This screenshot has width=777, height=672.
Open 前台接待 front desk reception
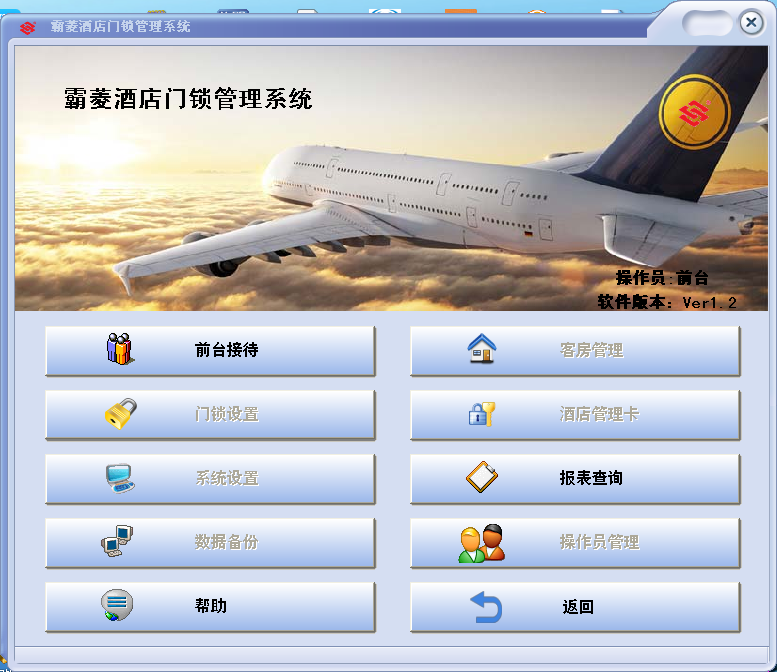pyautogui.click(x=210, y=351)
